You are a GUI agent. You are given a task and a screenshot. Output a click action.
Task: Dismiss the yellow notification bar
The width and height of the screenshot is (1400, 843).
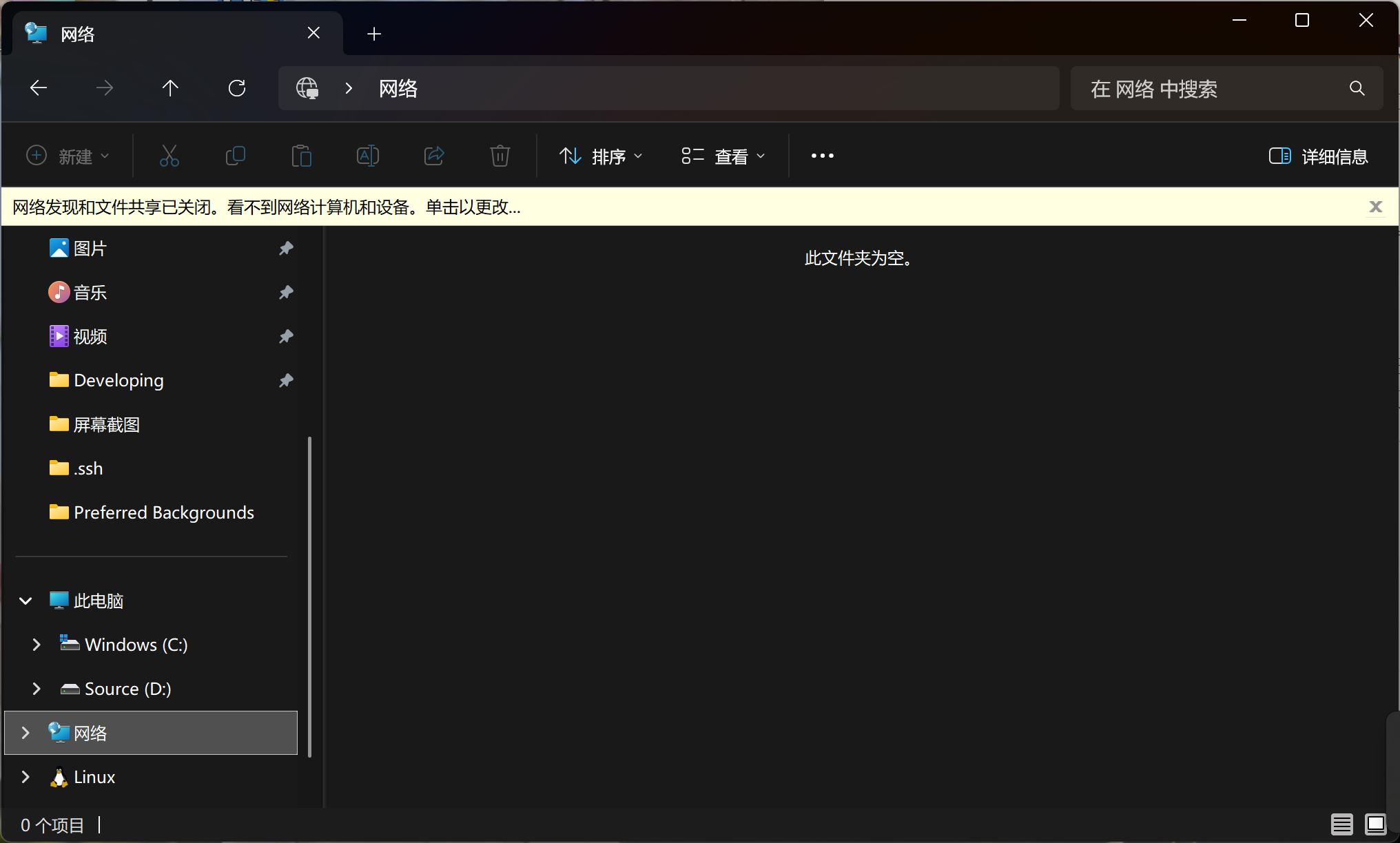pos(1376,207)
